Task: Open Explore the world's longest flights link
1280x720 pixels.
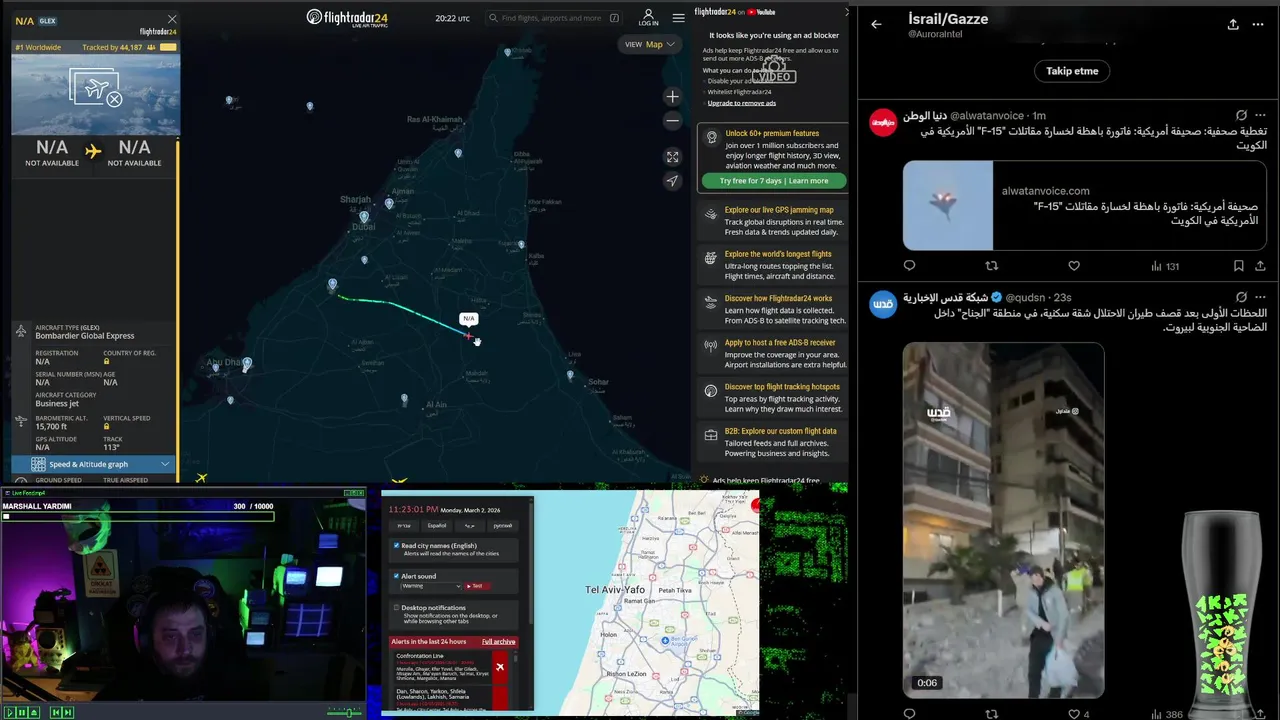Action: click(x=778, y=254)
